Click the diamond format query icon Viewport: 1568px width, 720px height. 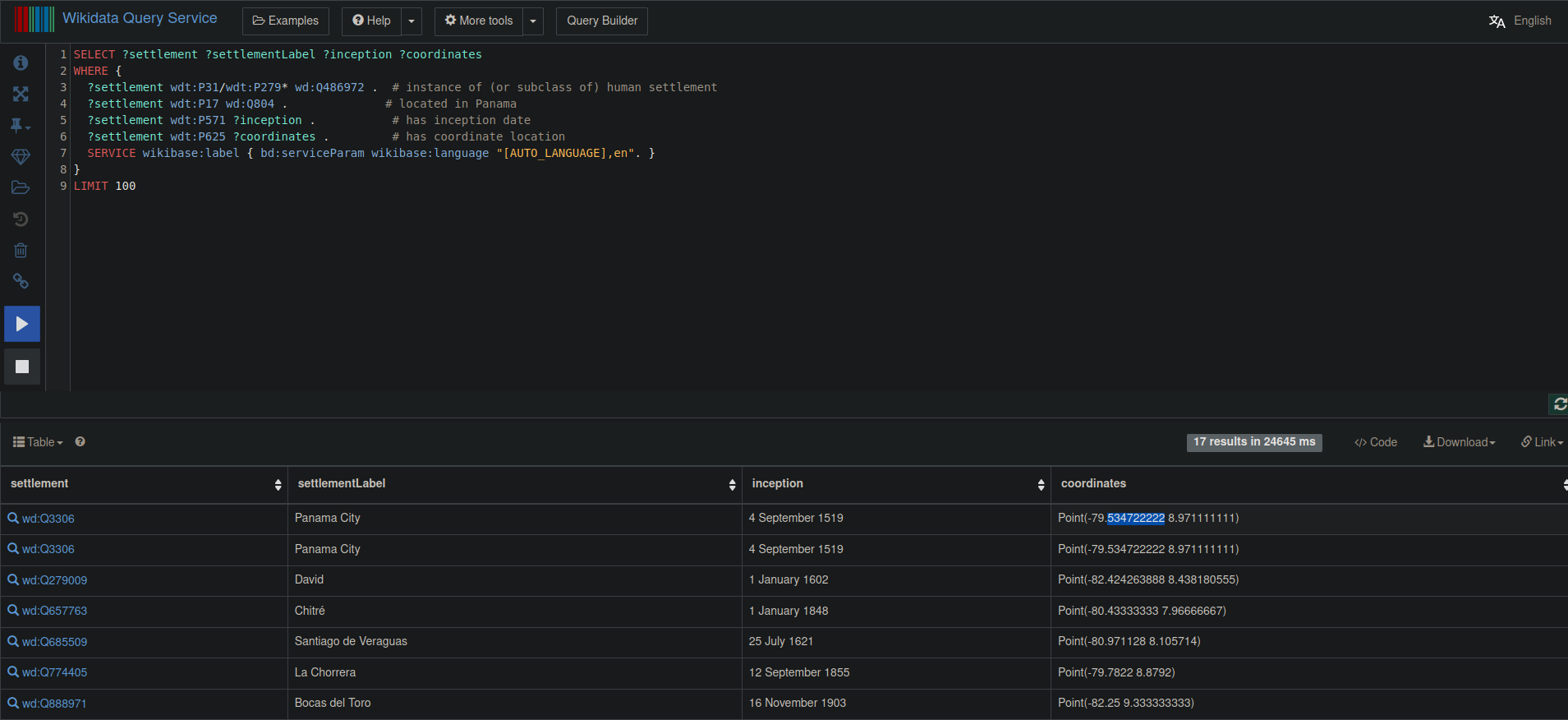coord(21,156)
